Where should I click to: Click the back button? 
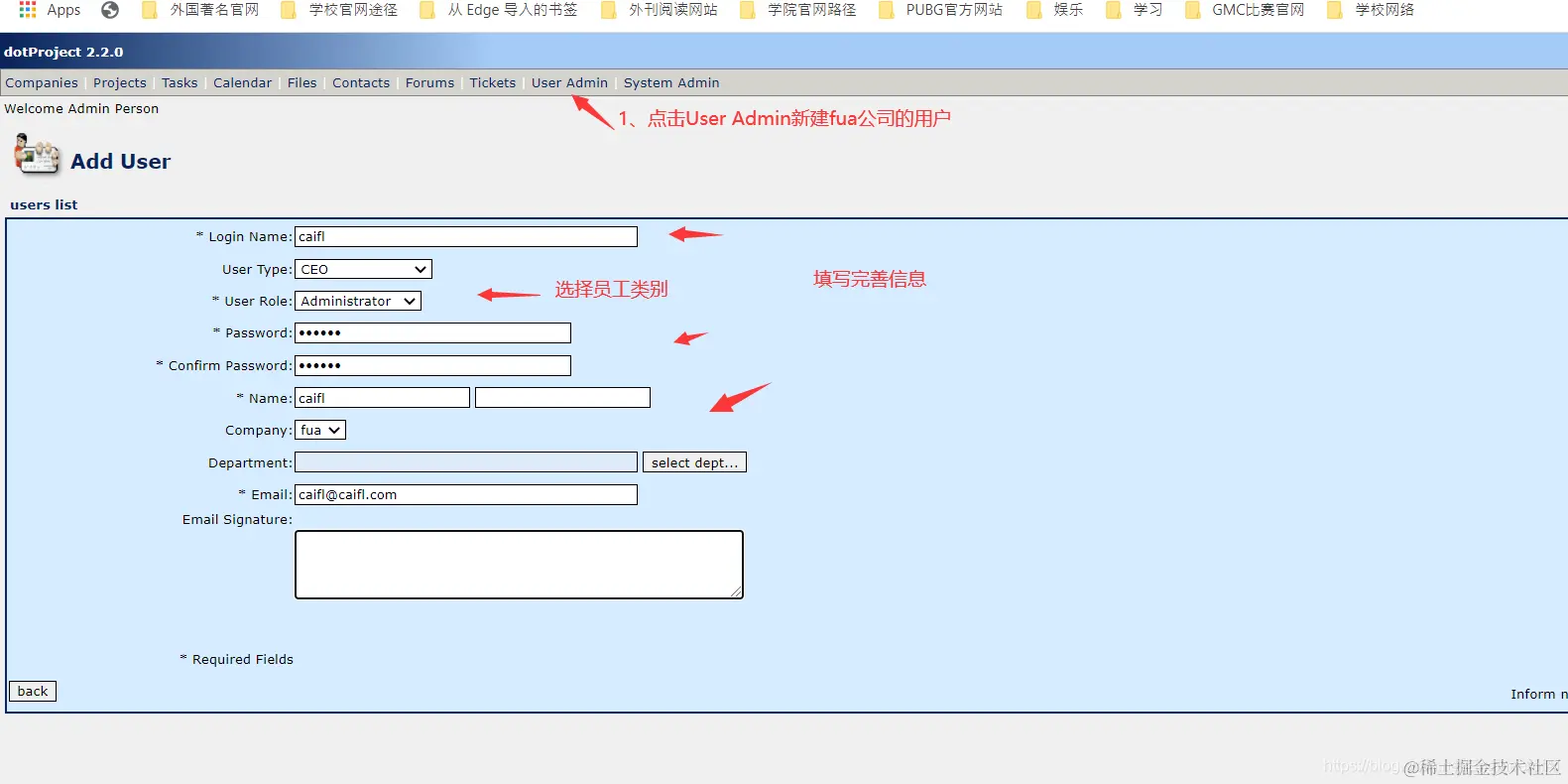(x=33, y=692)
